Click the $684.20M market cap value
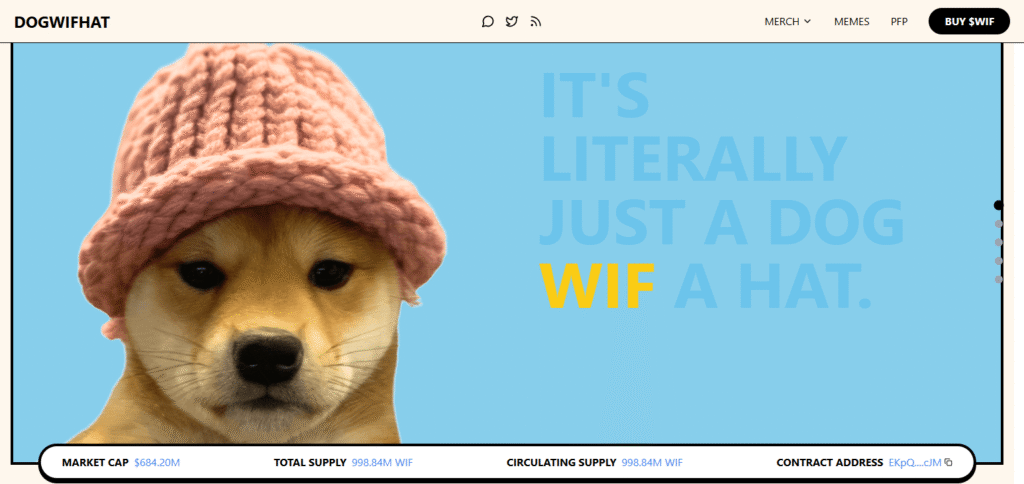The width and height of the screenshot is (1024, 484). click(x=157, y=462)
